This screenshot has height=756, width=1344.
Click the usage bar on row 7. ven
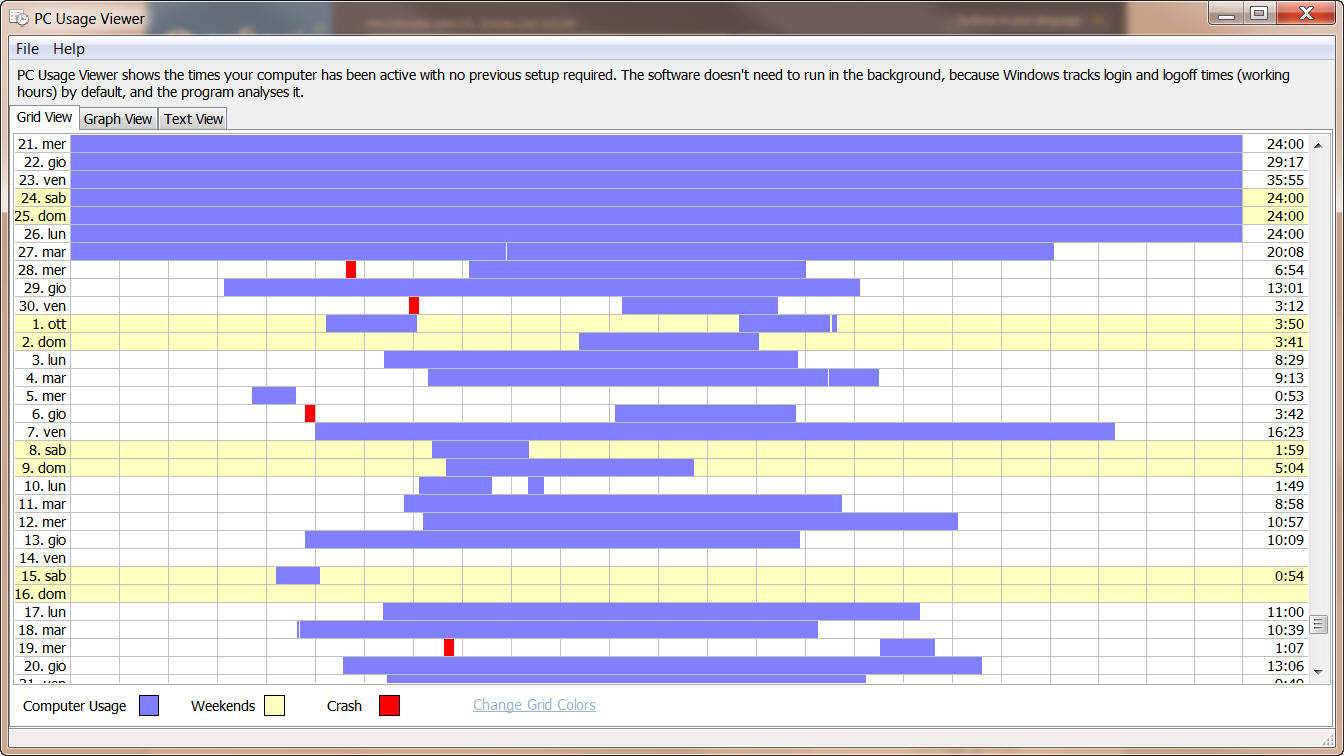click(x=715, y=432)
